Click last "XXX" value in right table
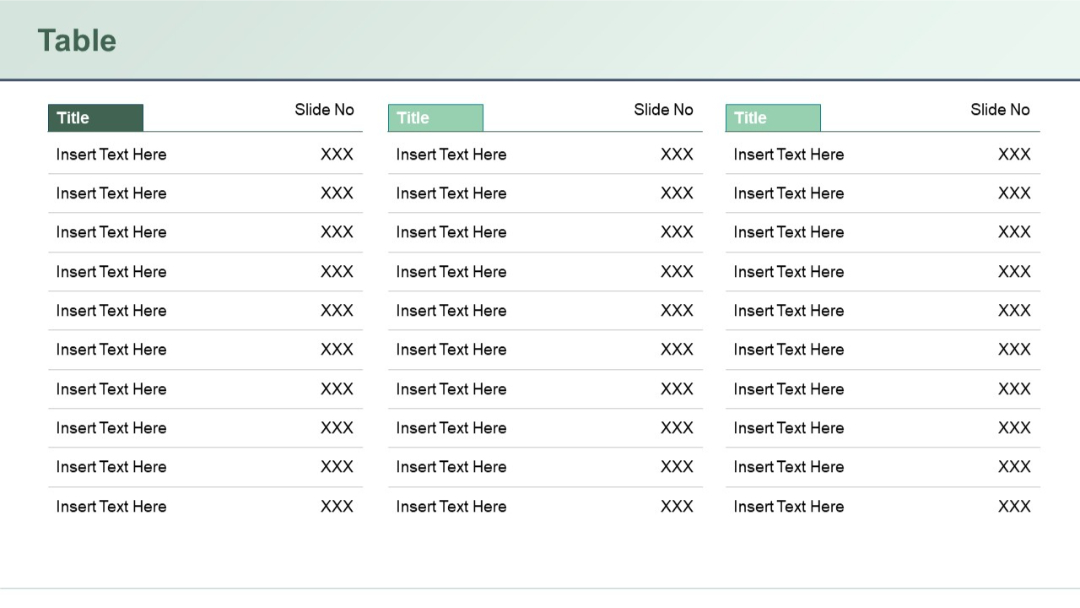The image size is (1080, 608). click(x=1015, y=506)
